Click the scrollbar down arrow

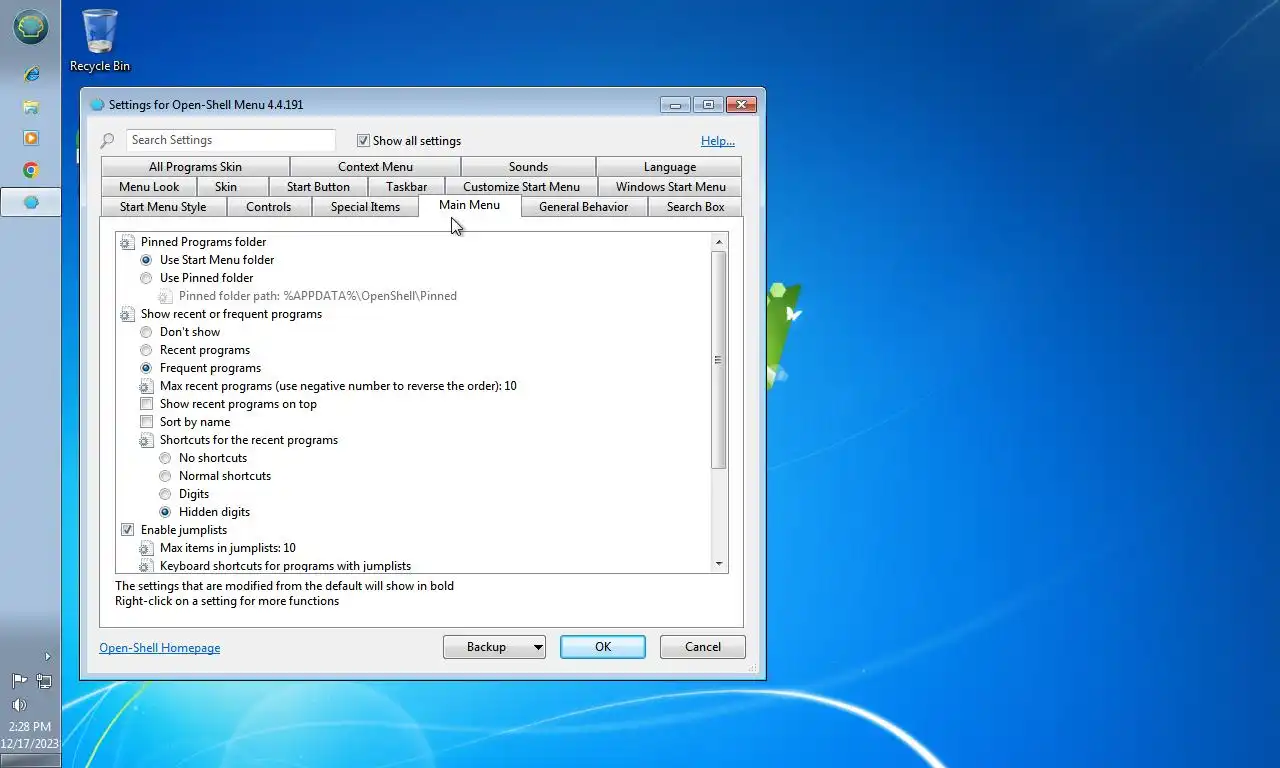click(x=718, y=564)
